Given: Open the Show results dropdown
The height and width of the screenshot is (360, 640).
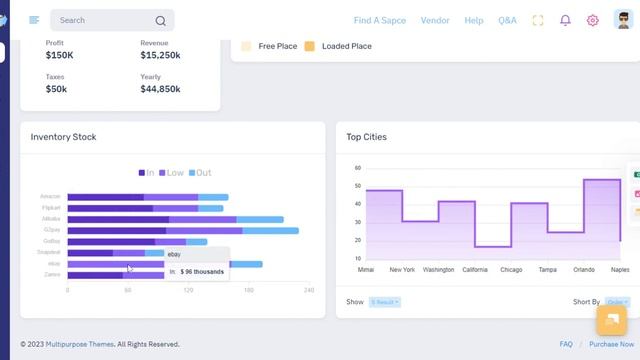Looking at the screenshot, I should click(x=385, y=302).
